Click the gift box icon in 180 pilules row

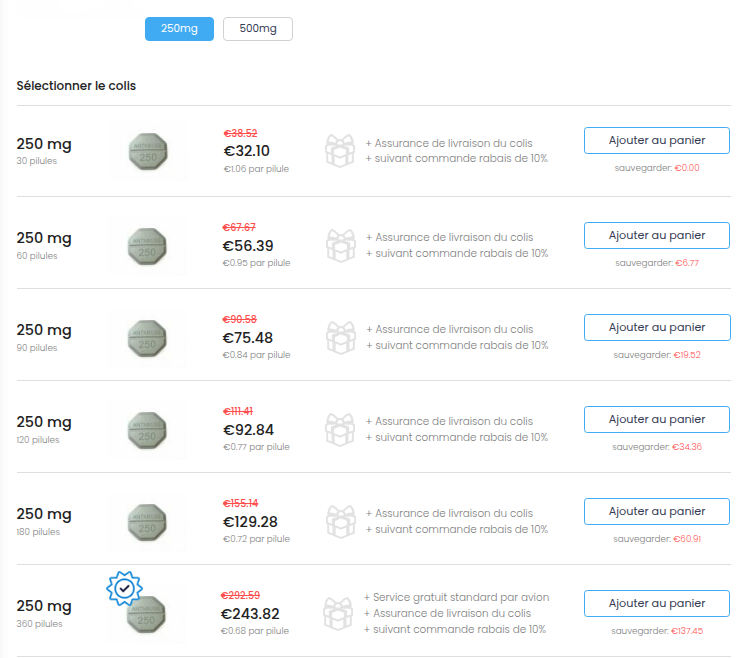pos(340,520)
